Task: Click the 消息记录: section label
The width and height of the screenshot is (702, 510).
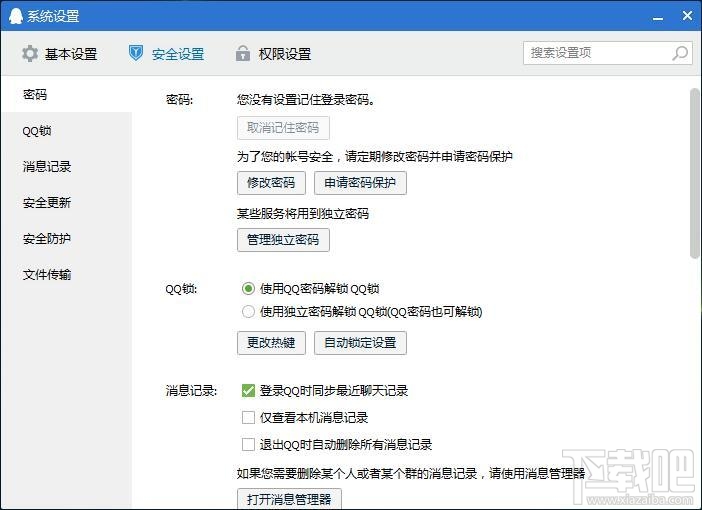Action: [x=191, y=391]
